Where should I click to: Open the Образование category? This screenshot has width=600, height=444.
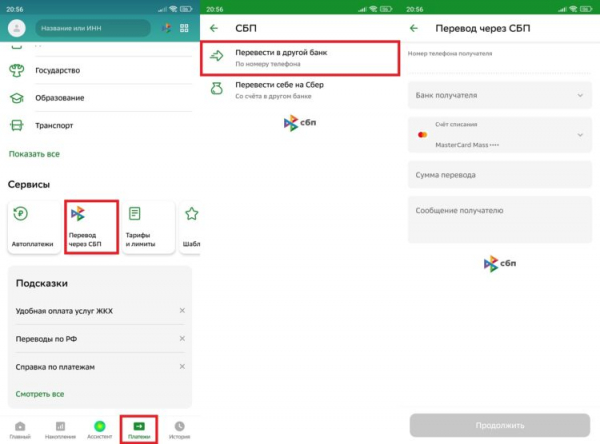point(100,98)
